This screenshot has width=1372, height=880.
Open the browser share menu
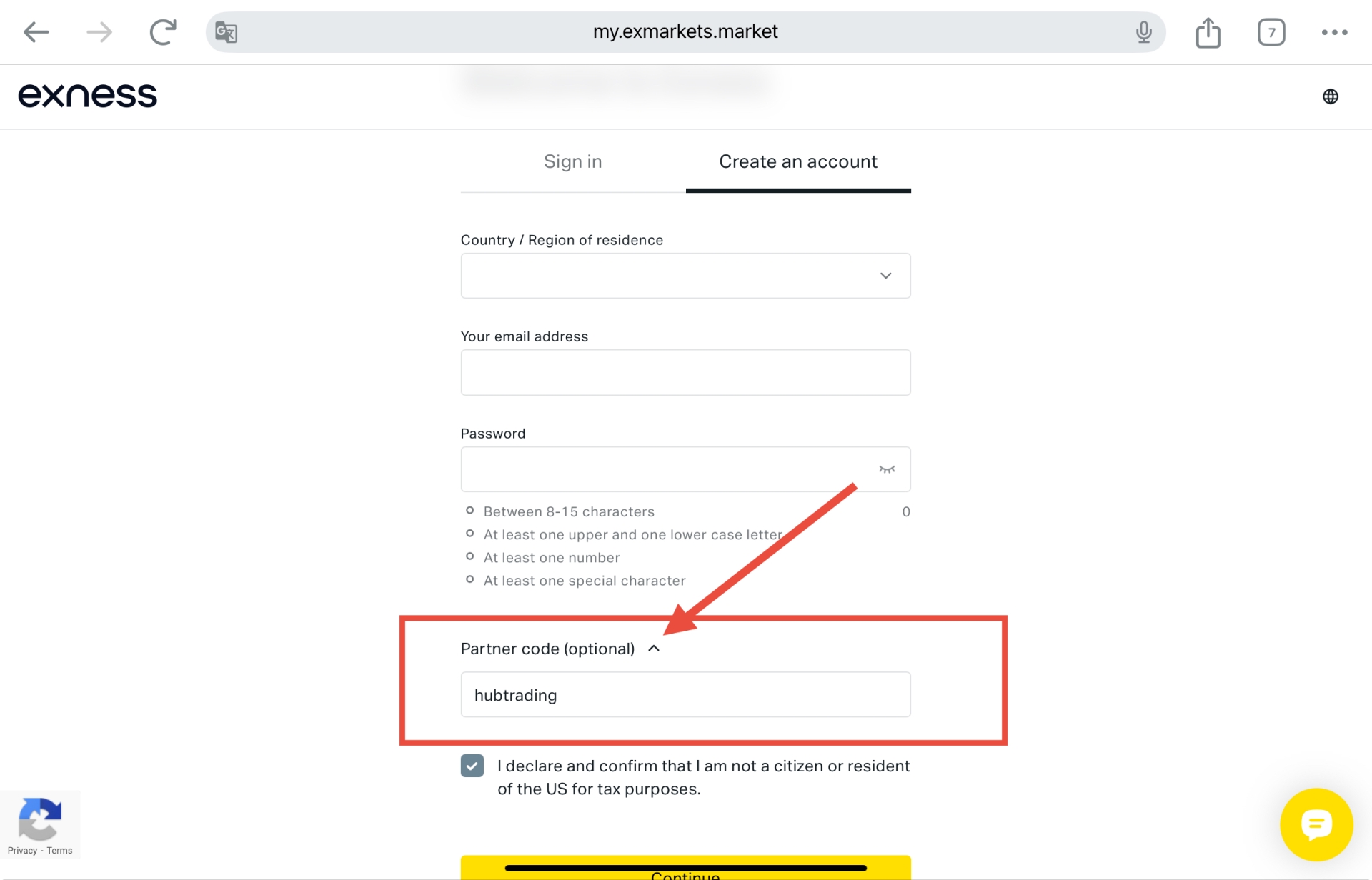pyautogui.click(x=1208, y=32)
